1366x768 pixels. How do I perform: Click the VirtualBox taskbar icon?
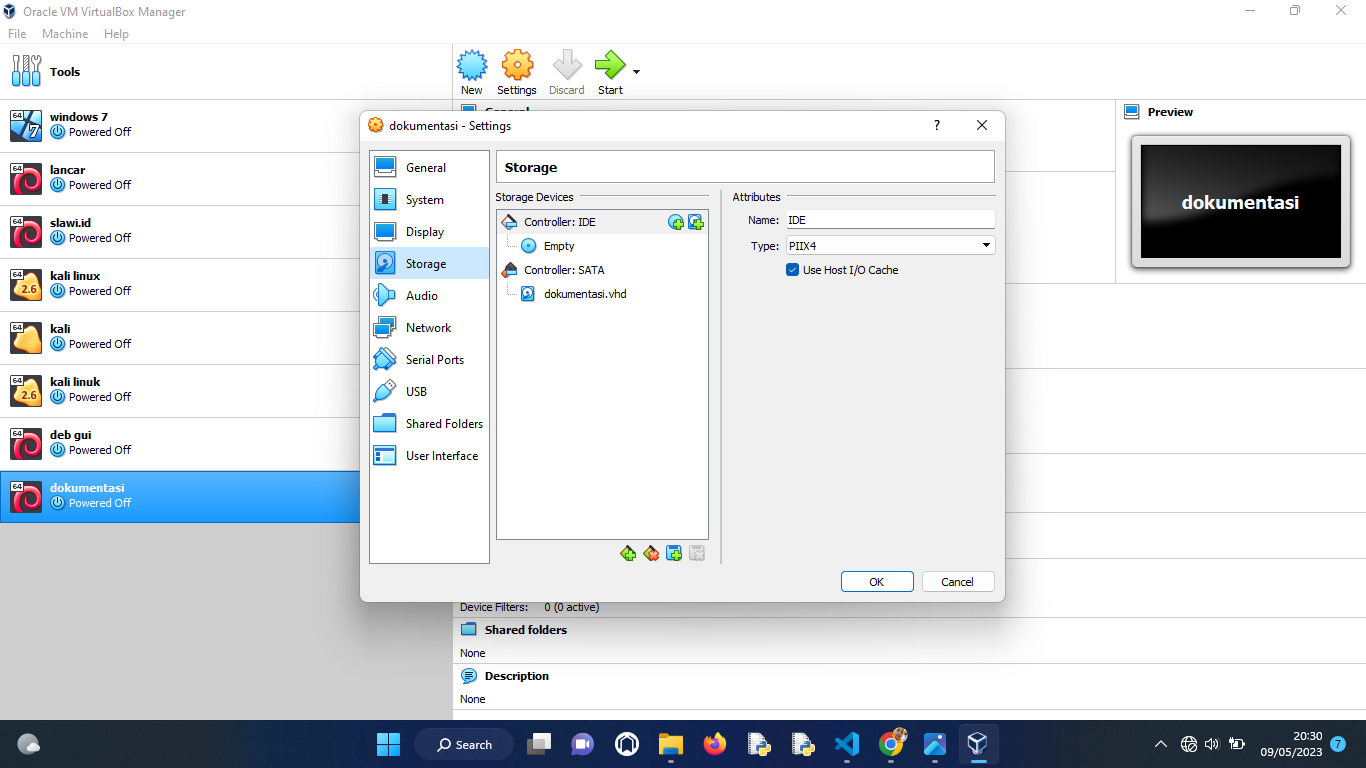coord(978,744)
